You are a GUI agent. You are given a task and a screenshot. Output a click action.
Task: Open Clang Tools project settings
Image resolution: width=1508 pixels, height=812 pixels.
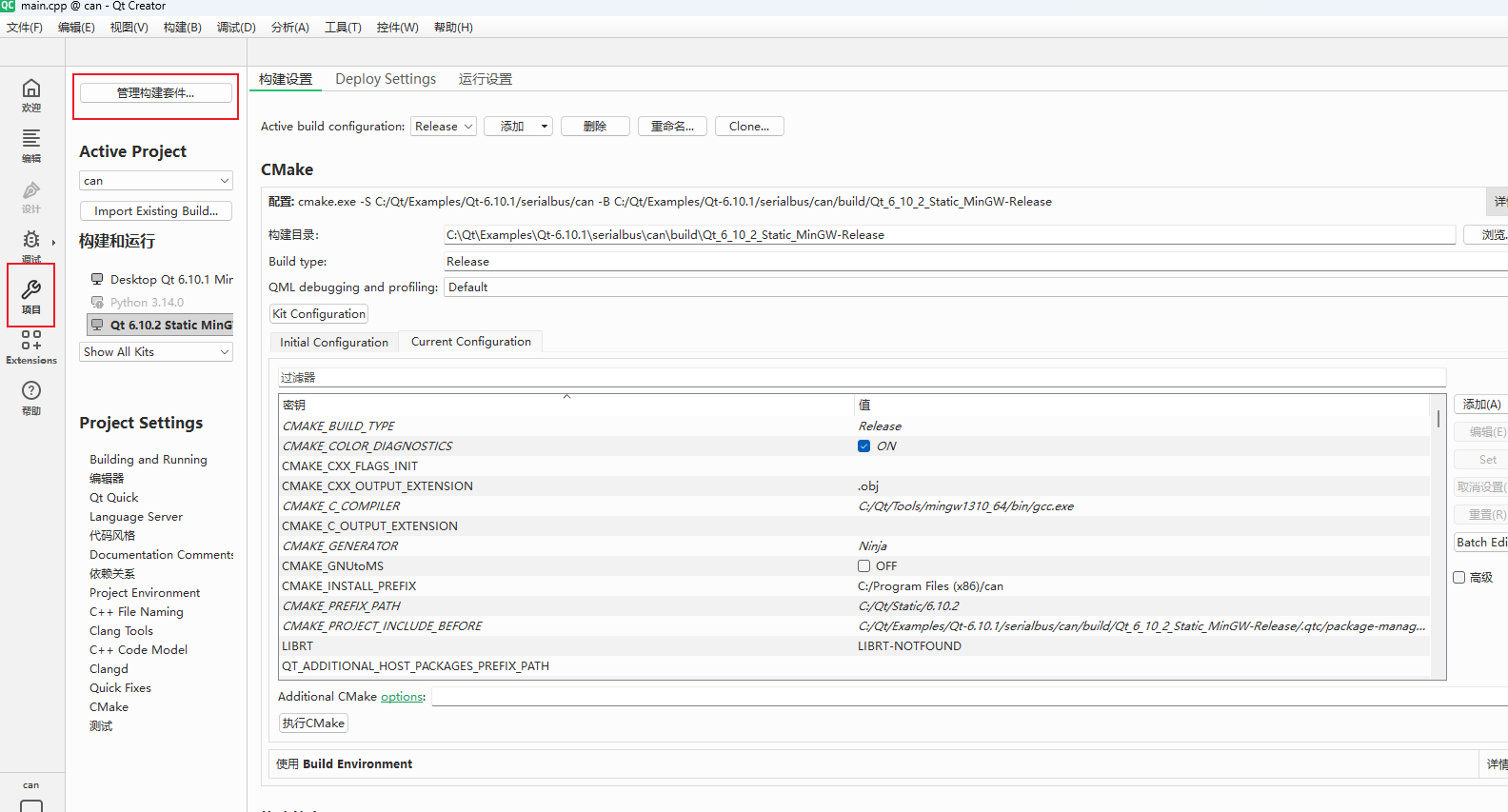coord(121,630)
